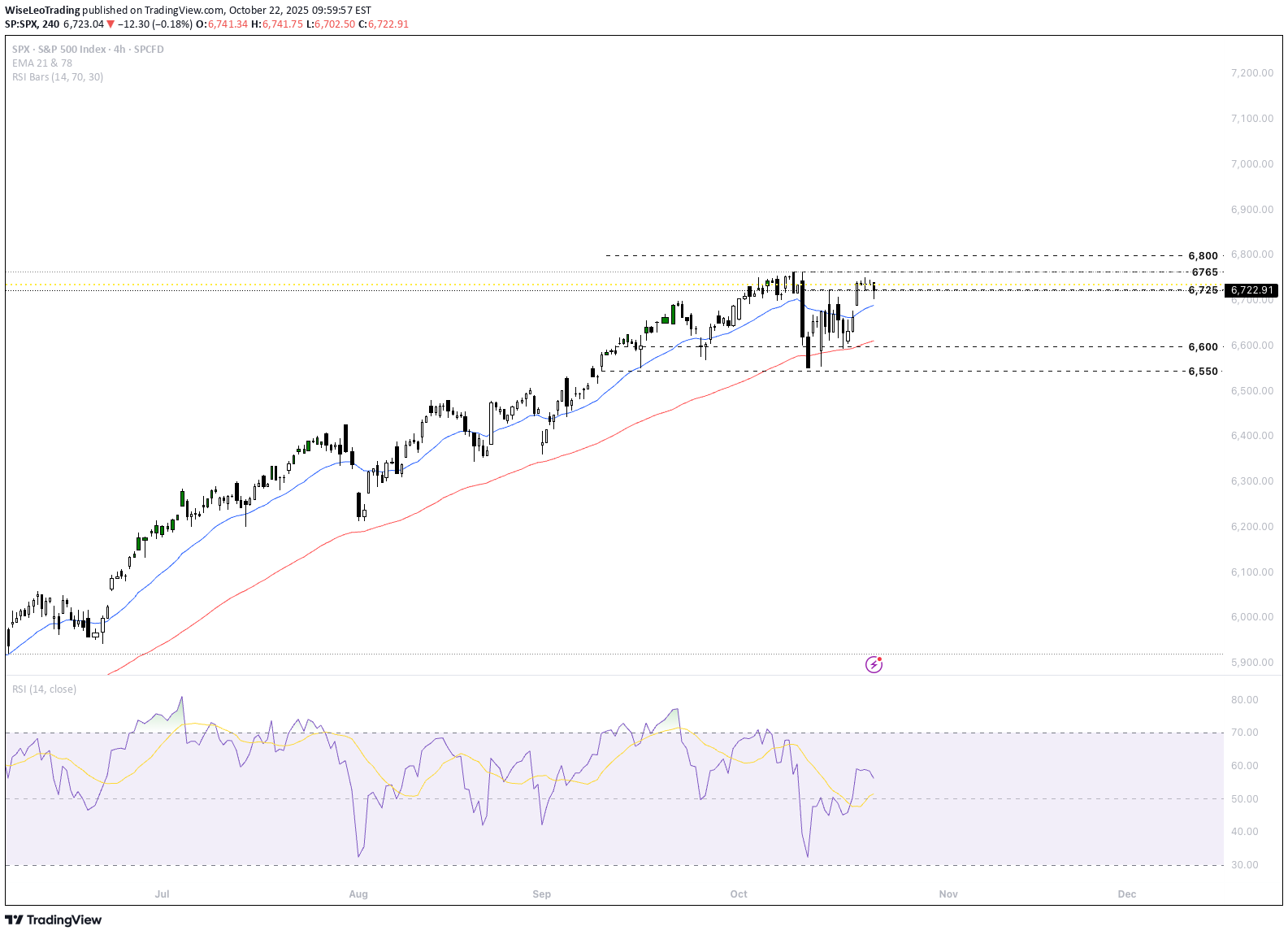
Task: Open the RSI Bars (14, 70, 30) legend
Action: pyautogui.click(x=58, y=77)
